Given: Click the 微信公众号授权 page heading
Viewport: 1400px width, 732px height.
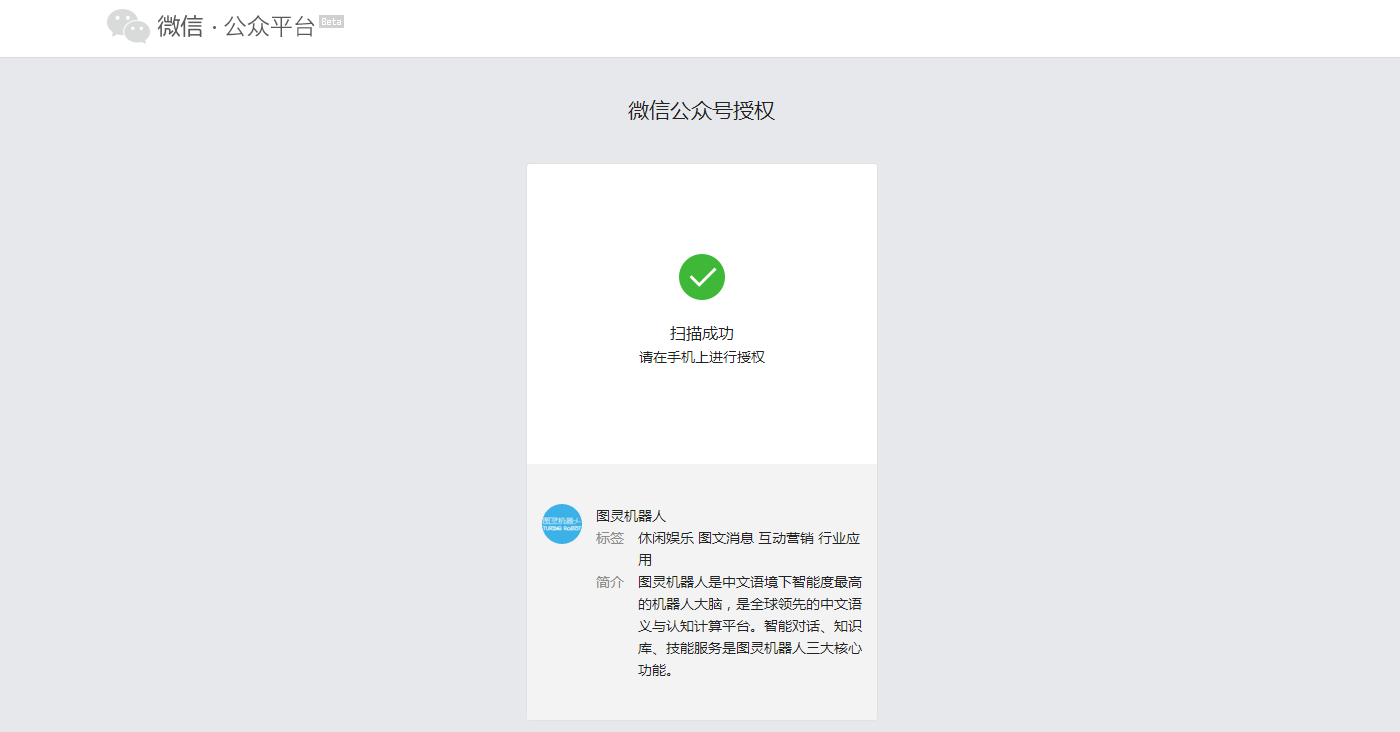Looking at the screenshot, I should [701, 111].
